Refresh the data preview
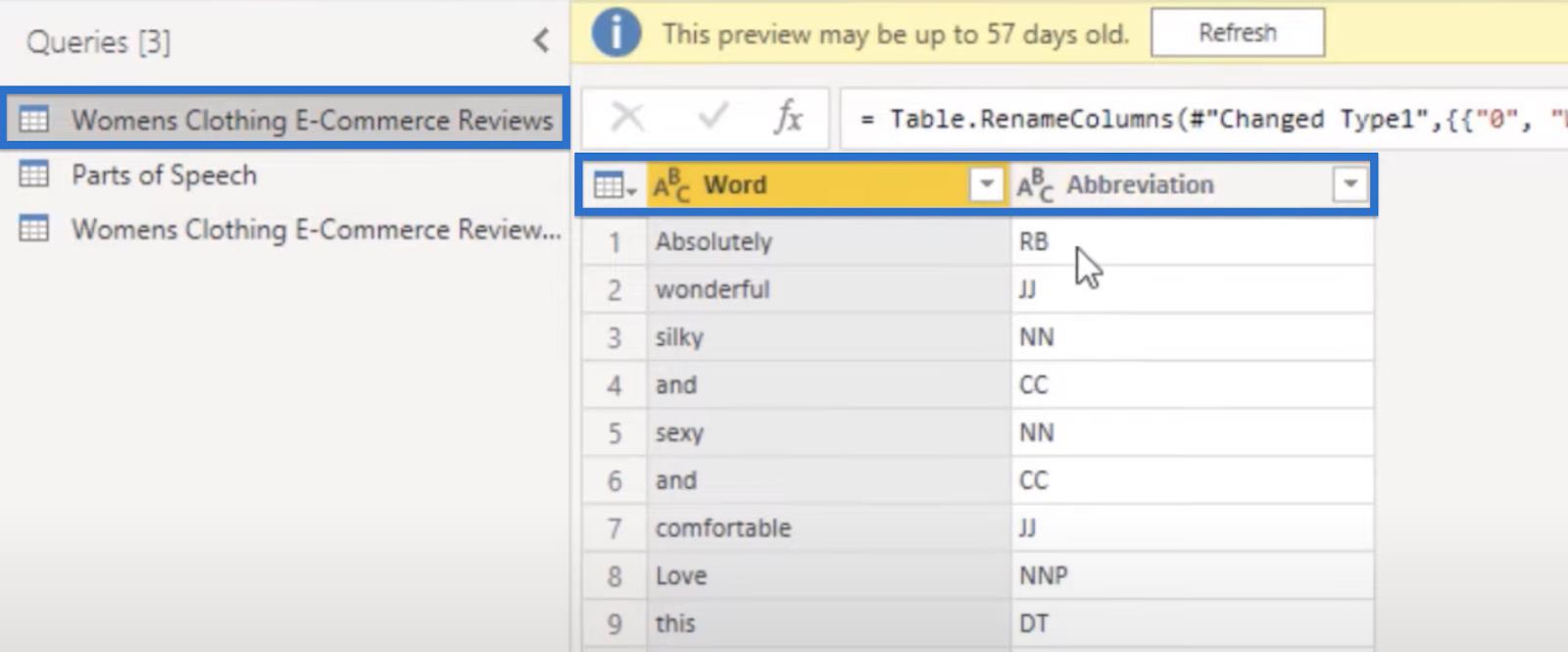The image size is (1568, 652). (x=1238, y=32)
